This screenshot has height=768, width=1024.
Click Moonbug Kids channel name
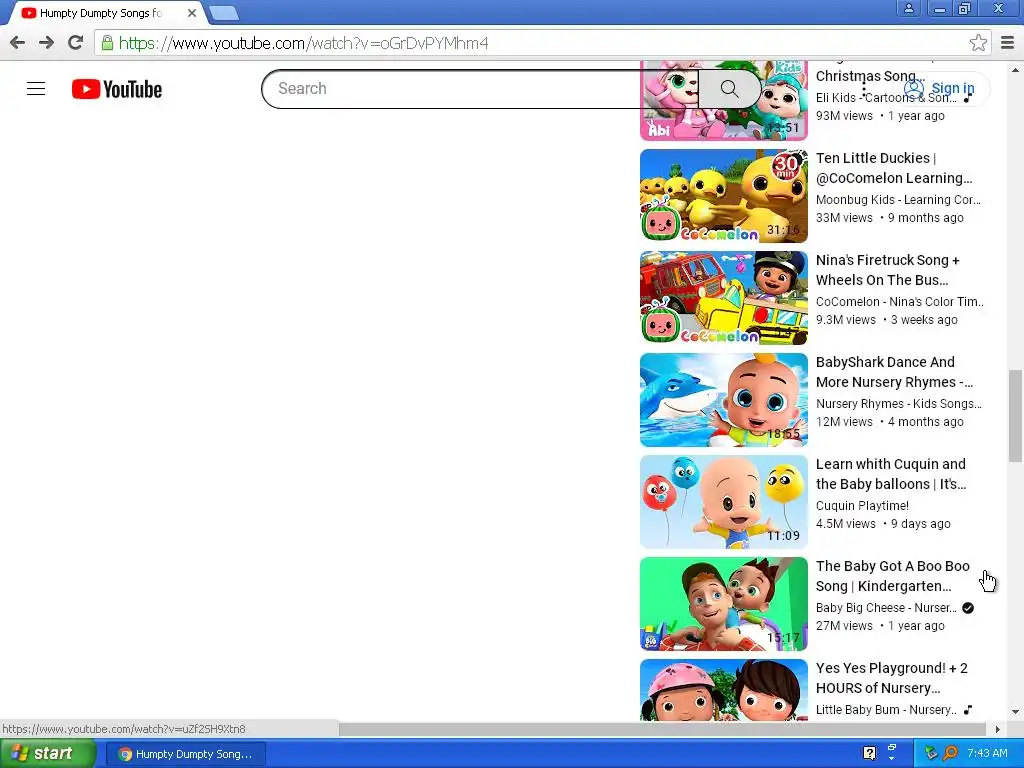pos(898,200)
